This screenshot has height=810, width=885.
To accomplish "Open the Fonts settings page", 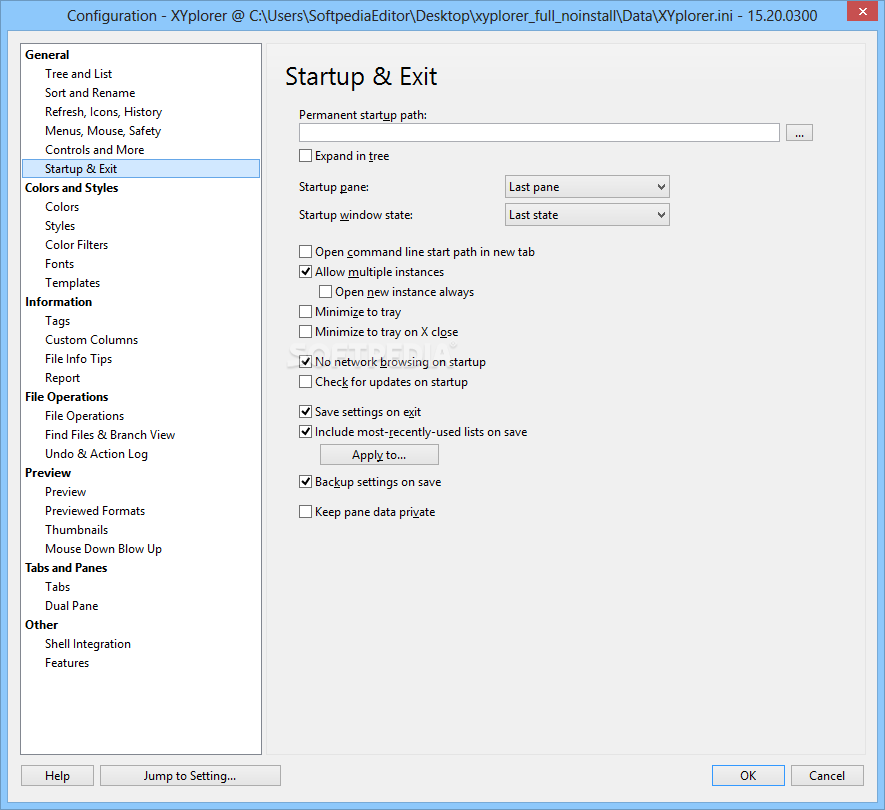I will point(59,264).
